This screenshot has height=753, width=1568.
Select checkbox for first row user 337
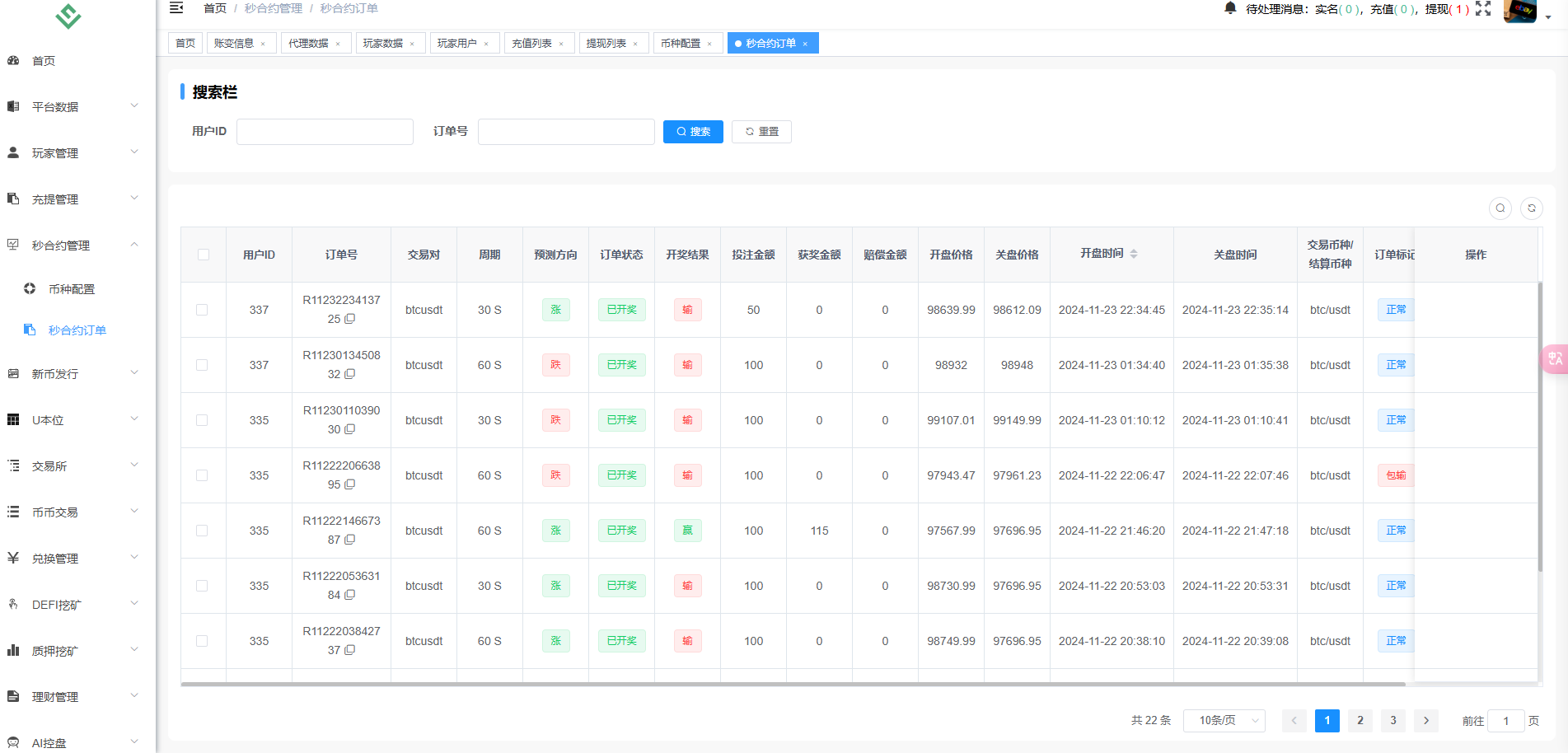[202, 310]
